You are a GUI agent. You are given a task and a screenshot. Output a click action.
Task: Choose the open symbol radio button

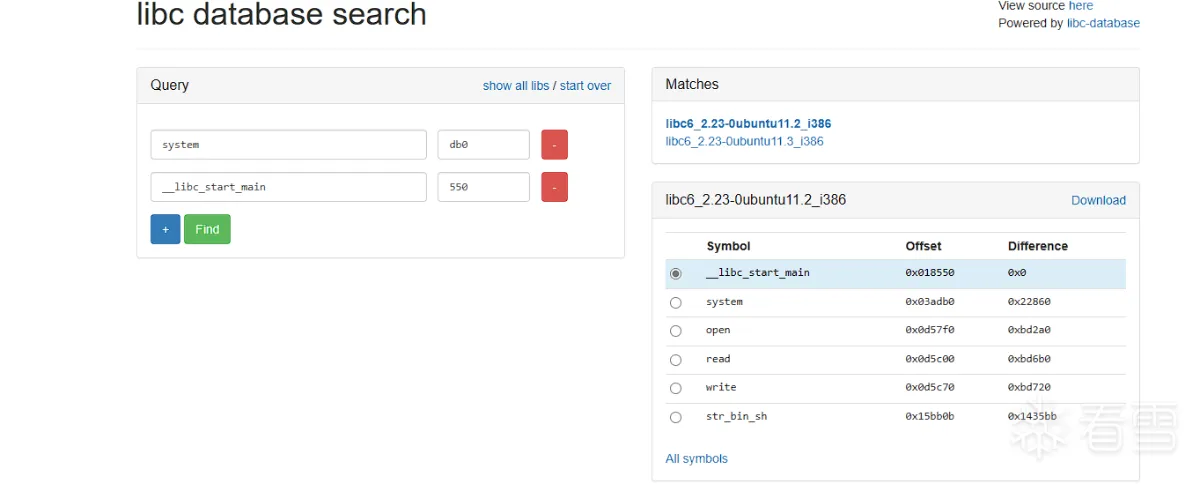pos(676,331)
